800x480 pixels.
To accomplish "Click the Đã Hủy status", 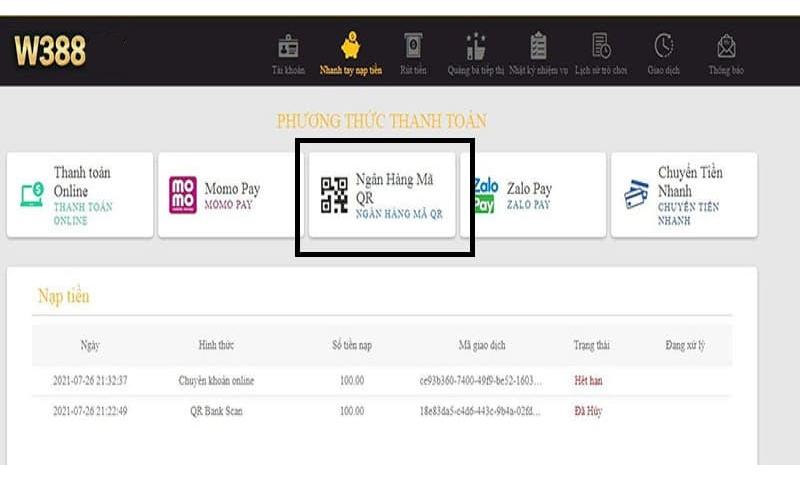I will [588, 411].
